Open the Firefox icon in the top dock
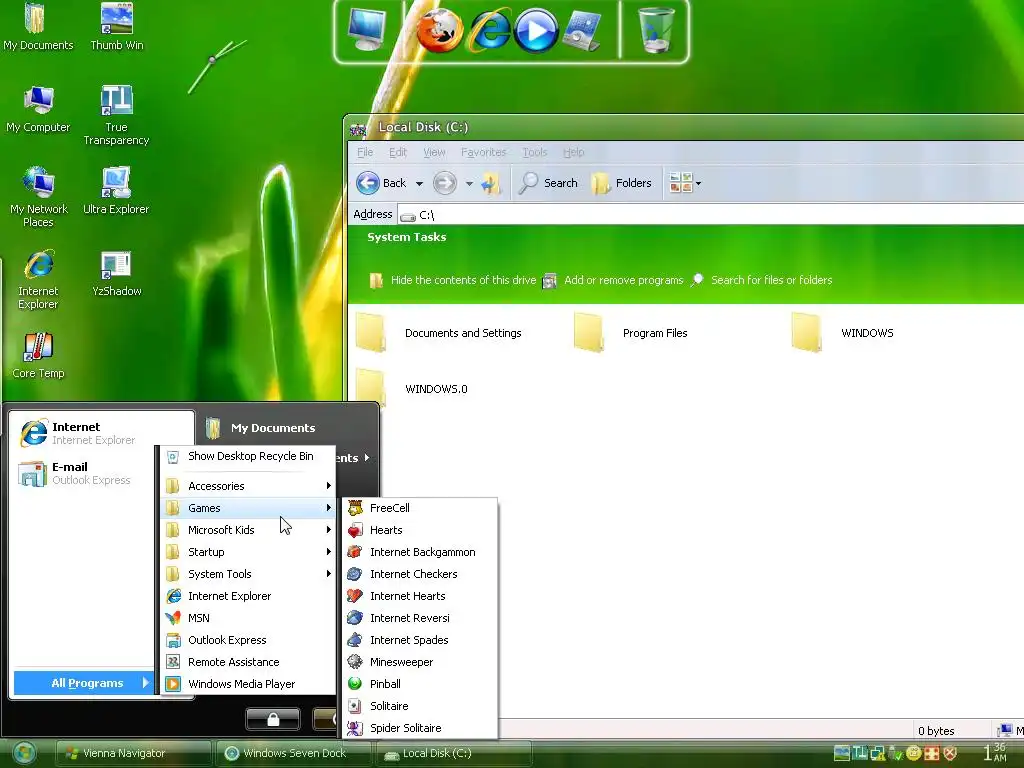Viewport: 1024px width, 768px height. 440,30
